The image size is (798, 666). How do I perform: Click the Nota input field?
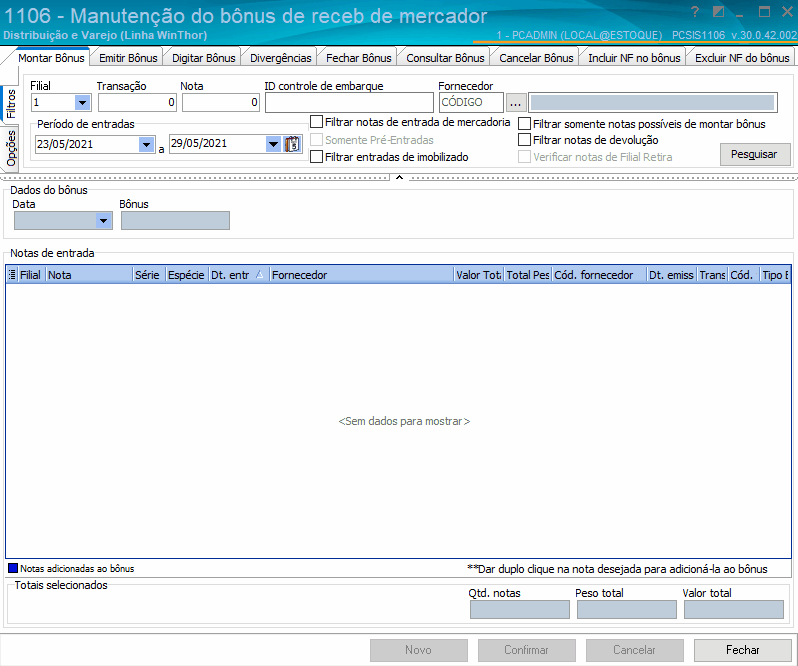coord(221,102)
